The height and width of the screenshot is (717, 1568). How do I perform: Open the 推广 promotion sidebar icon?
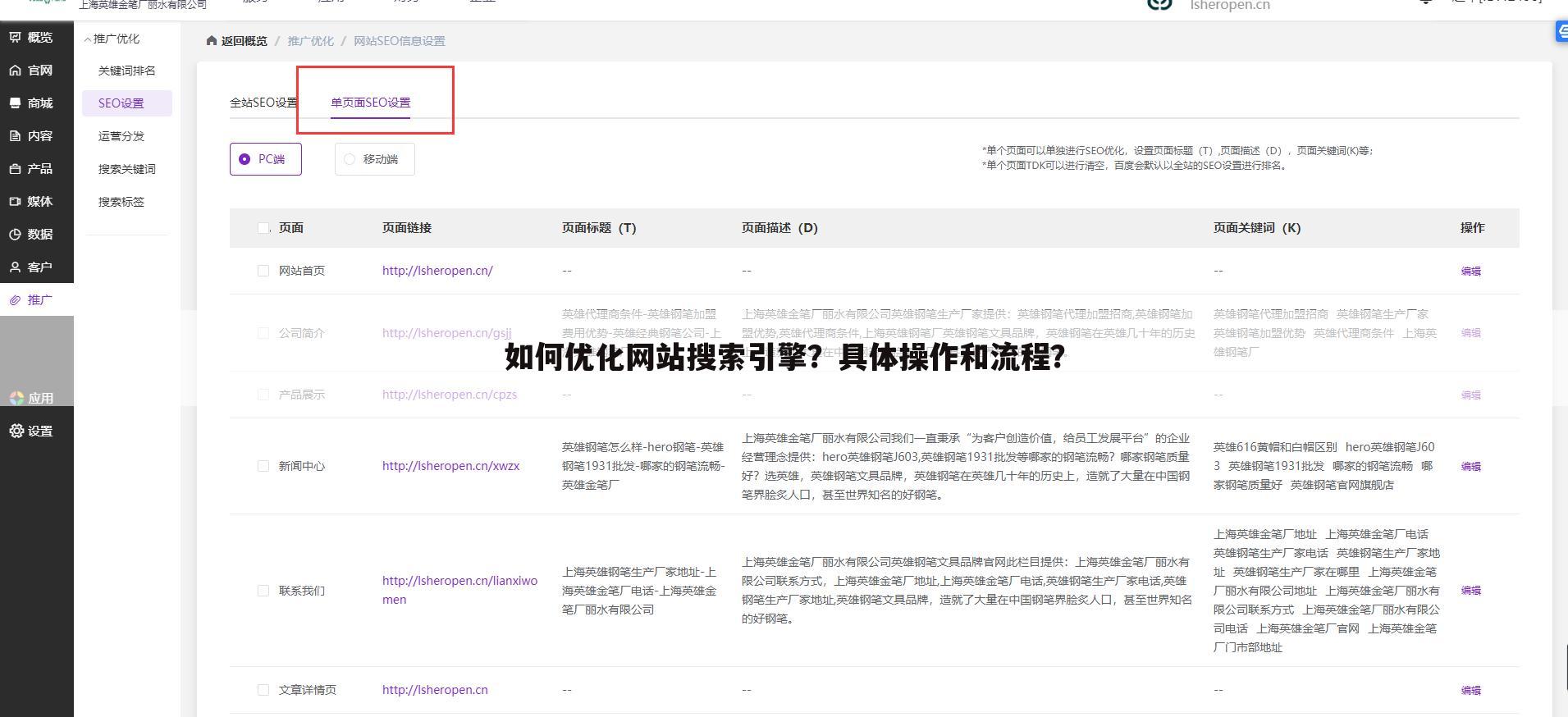pyautogui.click(x=16, y=300)
